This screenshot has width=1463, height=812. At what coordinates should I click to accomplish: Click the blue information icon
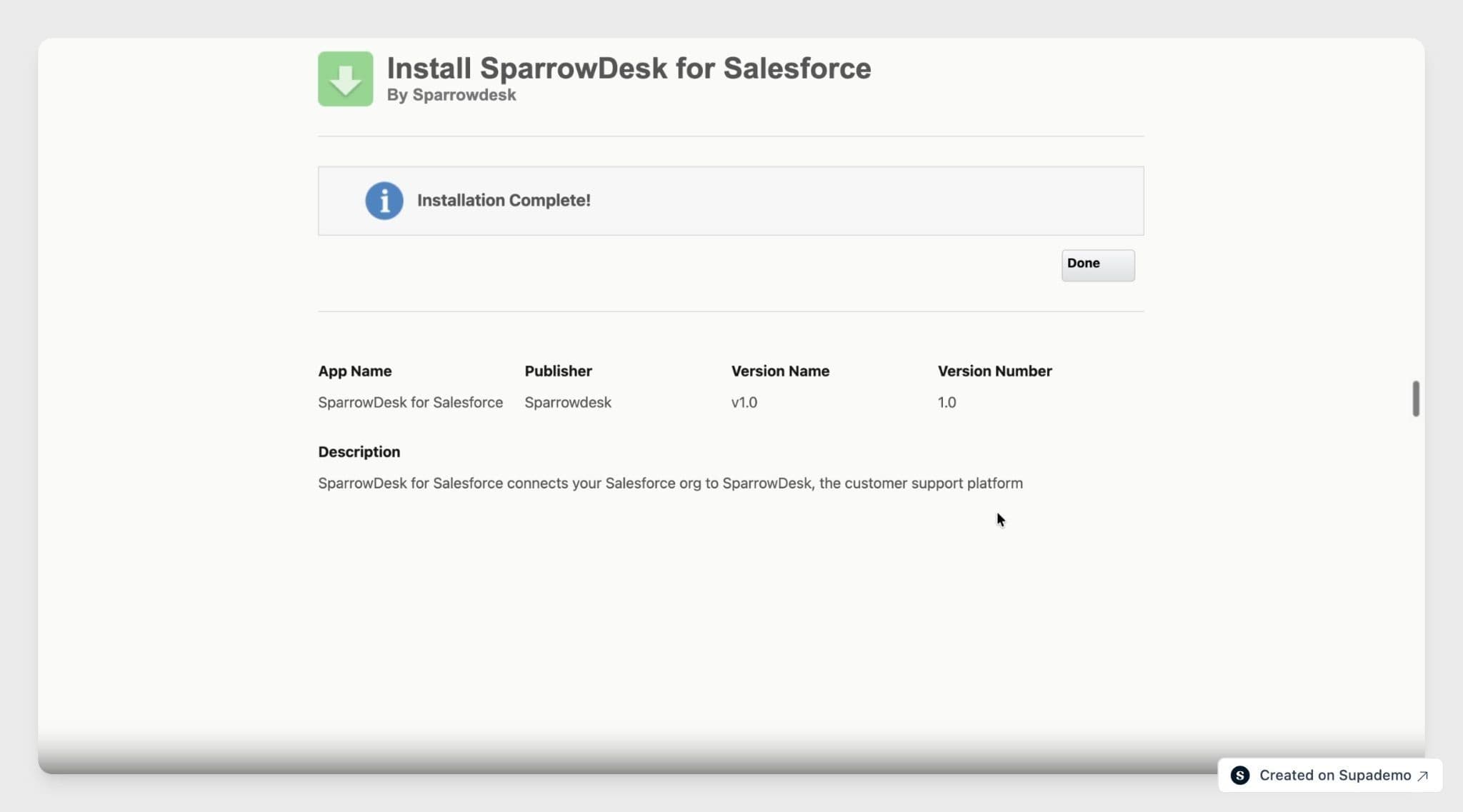pyautogui.click(x=384, y=201)
